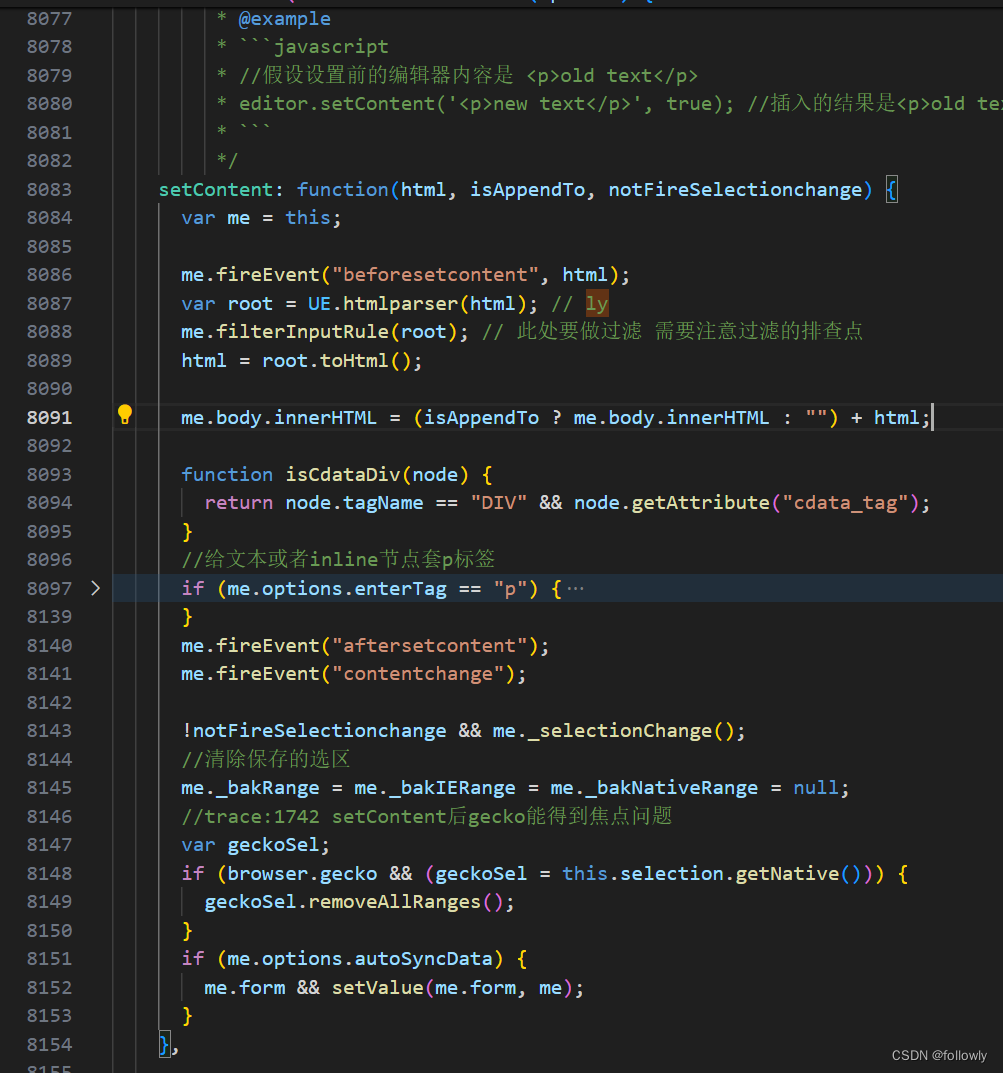1003x1073 pixels.
Task: Click the isAppendTo parameter in signature
Action: (x=527, y=190)
